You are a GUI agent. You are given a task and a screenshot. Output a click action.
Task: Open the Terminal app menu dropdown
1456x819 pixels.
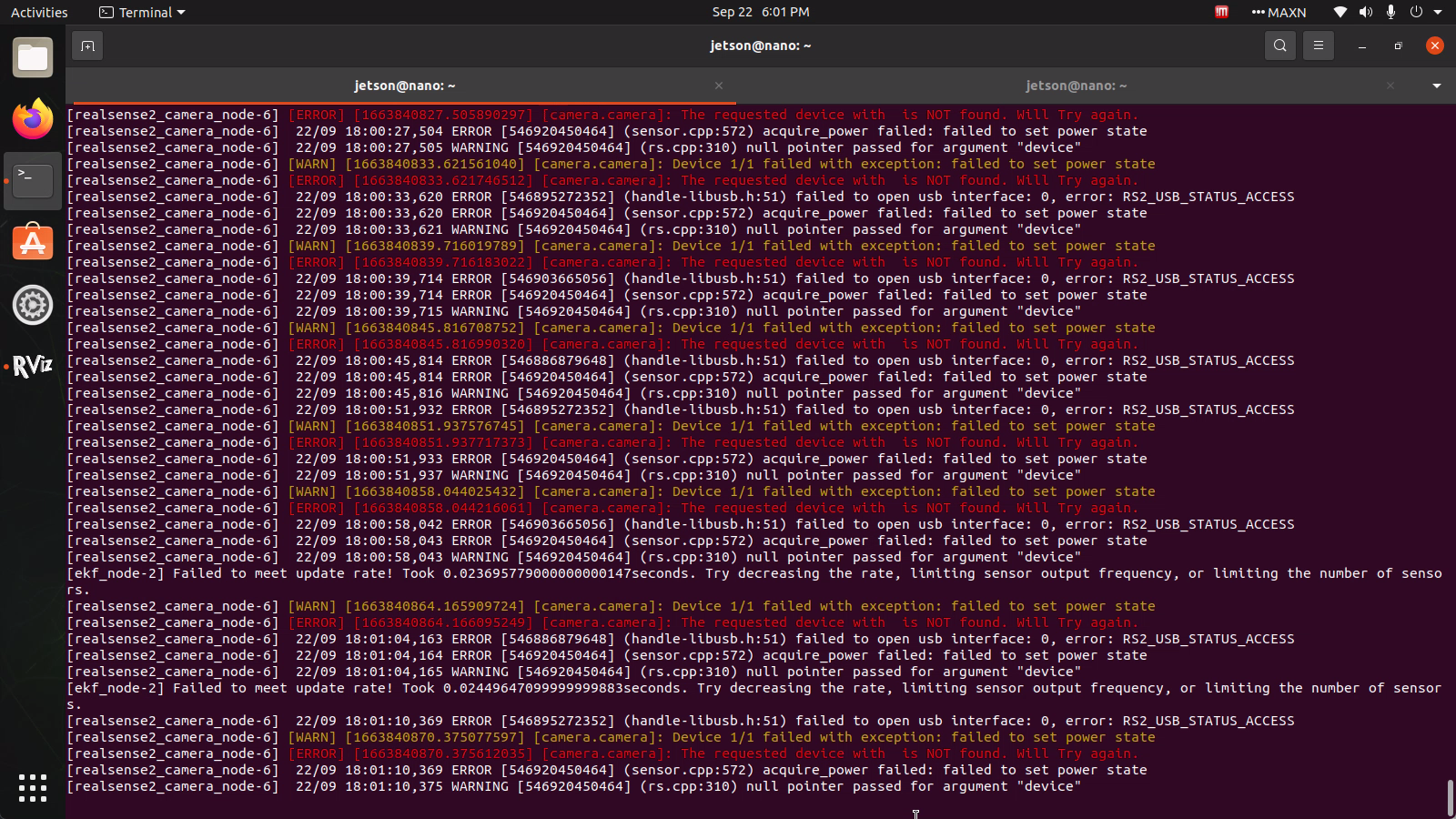point(142,13)
